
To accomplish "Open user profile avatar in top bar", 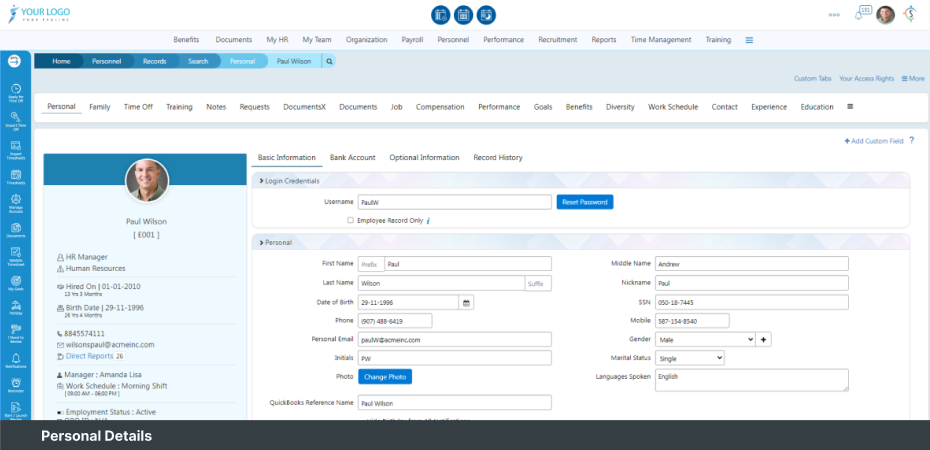I will tap(885, 14).
